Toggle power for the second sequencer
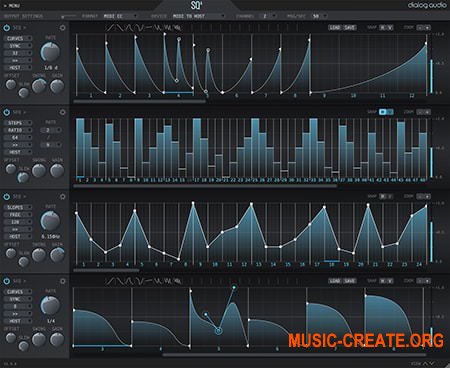Image resolution: width=450 pixels, height=368 pixels. [x=7, y=112]
